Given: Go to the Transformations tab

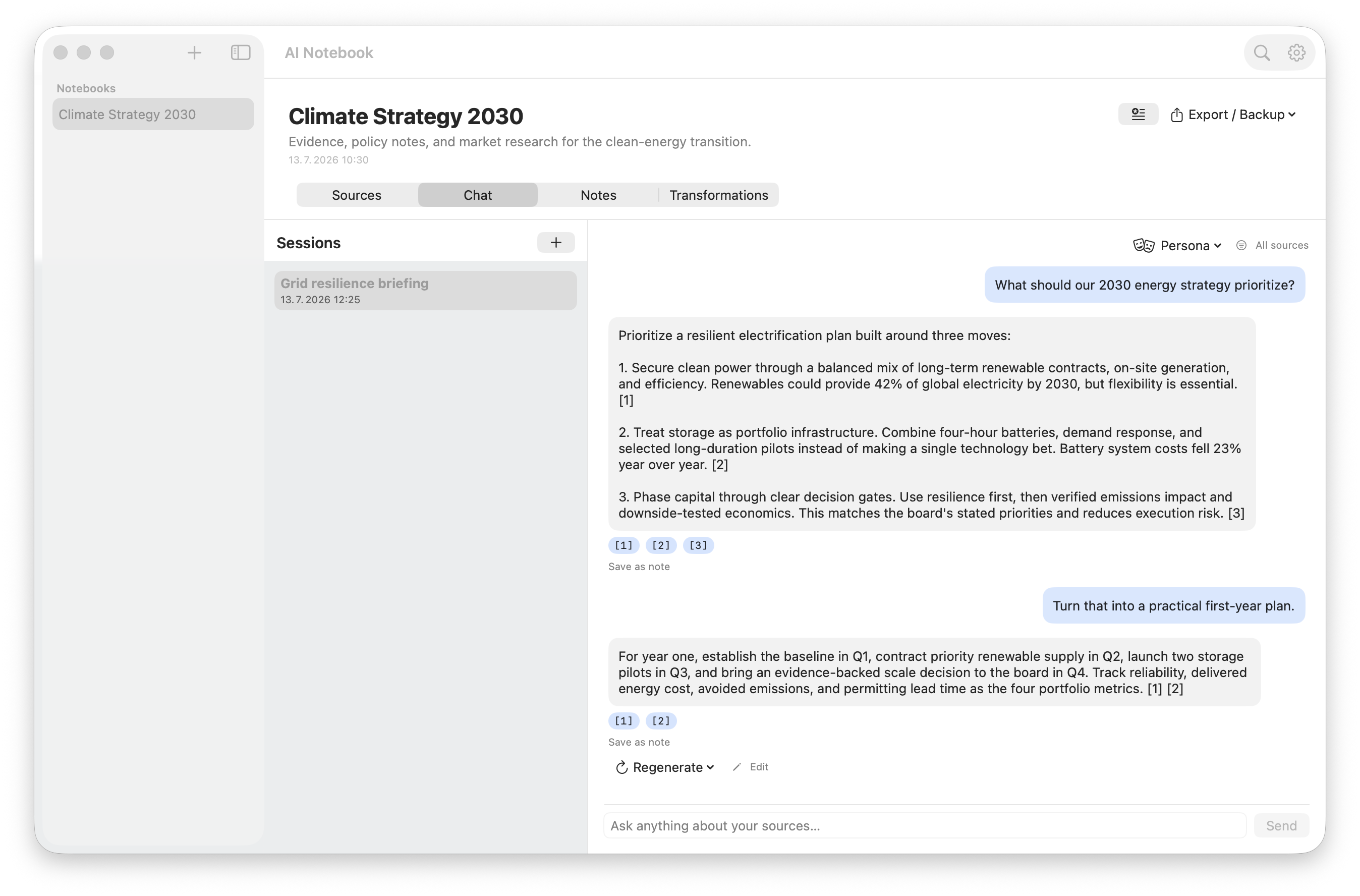Looking at the screenshot, I should point(718,195).
